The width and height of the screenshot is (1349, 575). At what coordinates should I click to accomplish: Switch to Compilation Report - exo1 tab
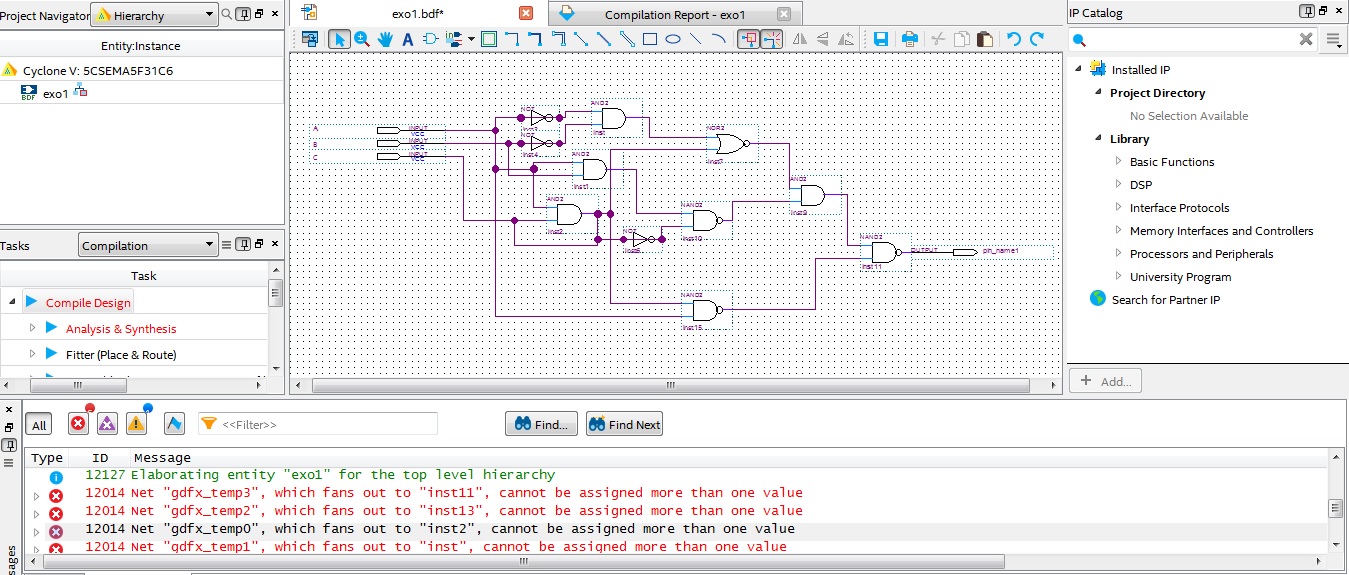pos(674,14)
